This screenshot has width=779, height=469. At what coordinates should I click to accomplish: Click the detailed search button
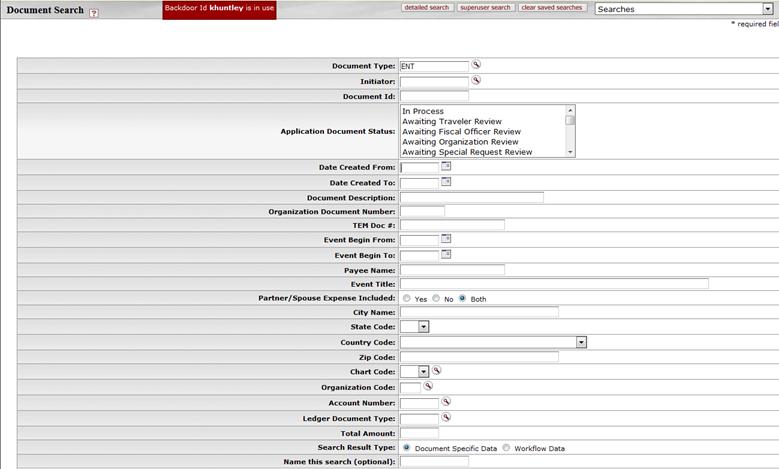(427, 8)
